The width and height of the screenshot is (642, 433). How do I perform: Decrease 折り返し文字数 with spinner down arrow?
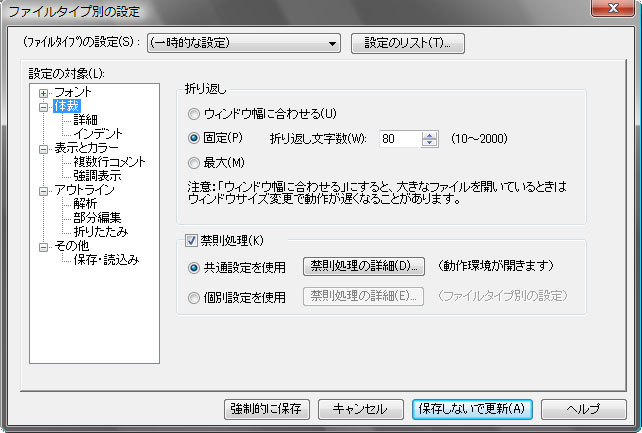click(430, 143)
